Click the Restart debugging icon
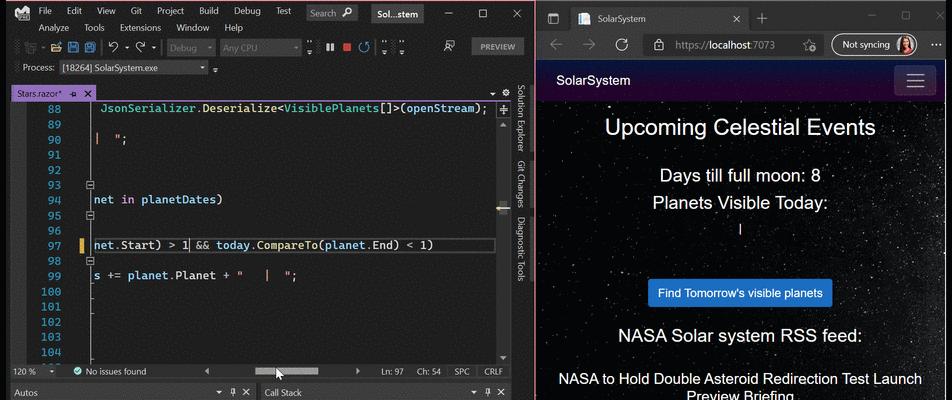952x400 pixels. (x=364, y=47)
